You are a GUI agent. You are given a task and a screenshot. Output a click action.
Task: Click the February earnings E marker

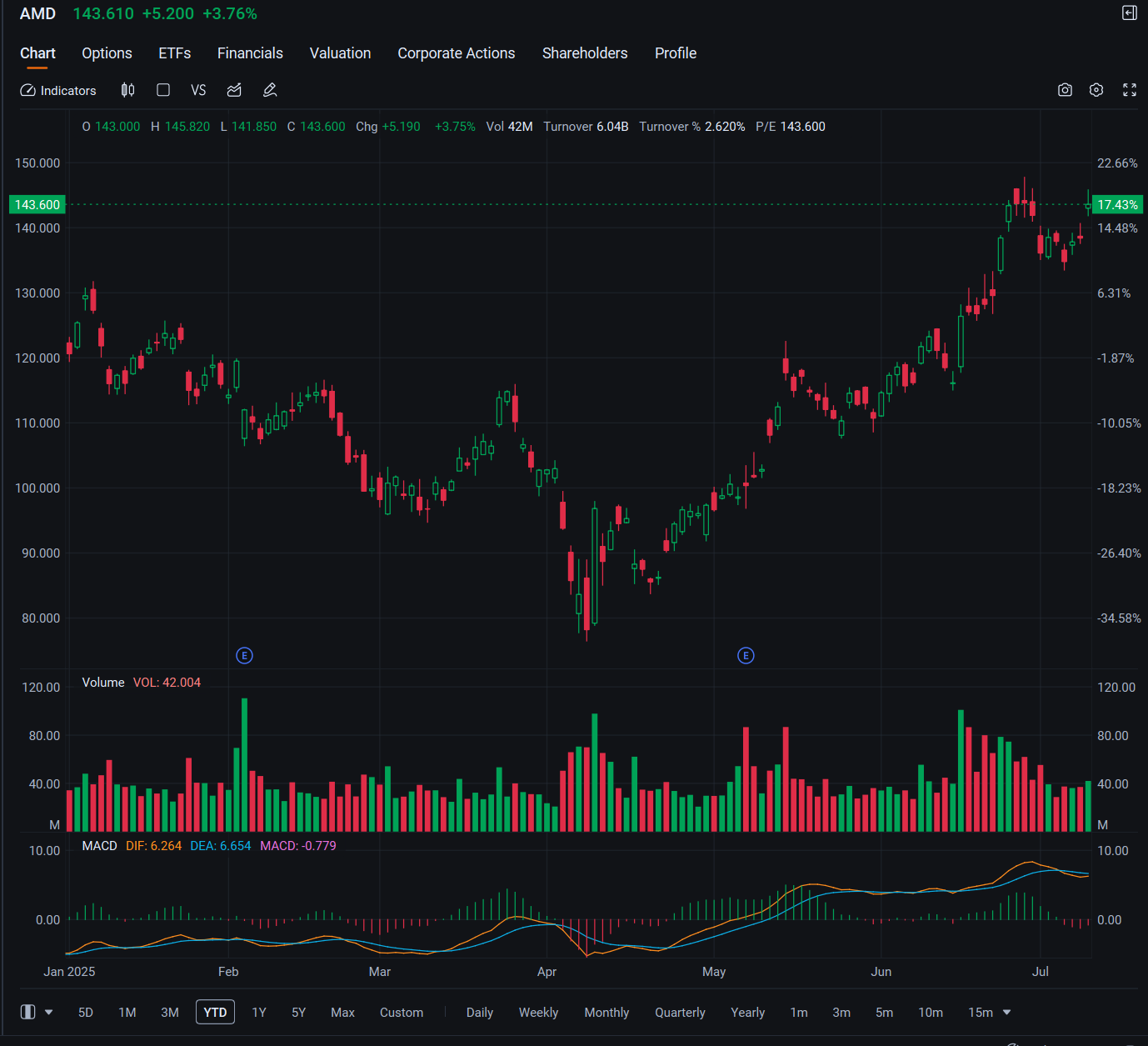click(x=244, y=656)
